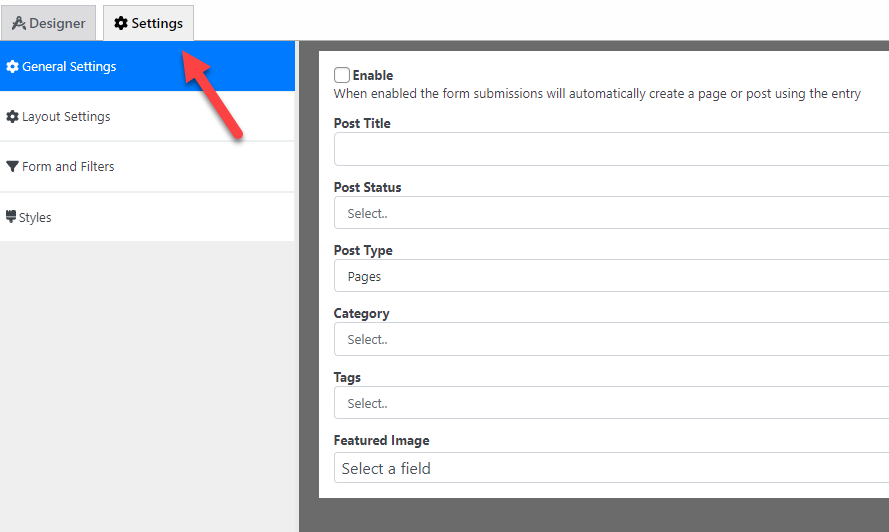Click the Form and Filters funnel icon
This screenshot has height=532, width=889.
coord(12,166)
